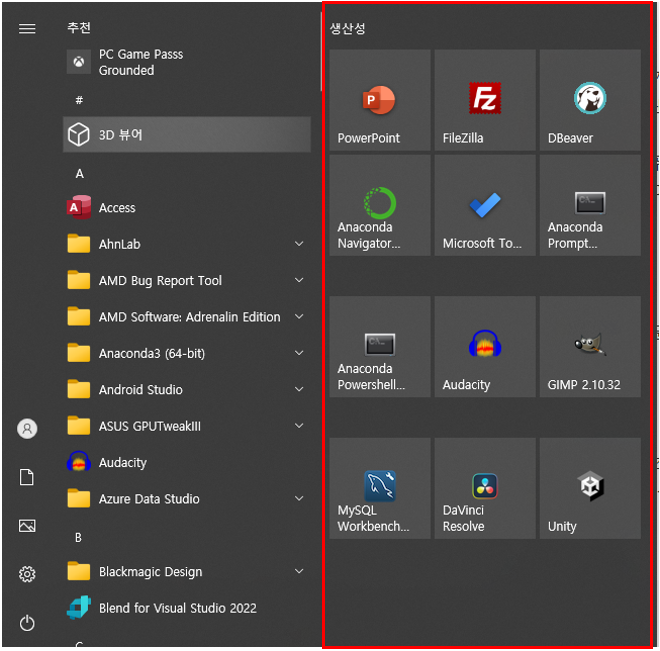Click the B section letter header
This screenshot has height=651, width=660.
point(78,538)
